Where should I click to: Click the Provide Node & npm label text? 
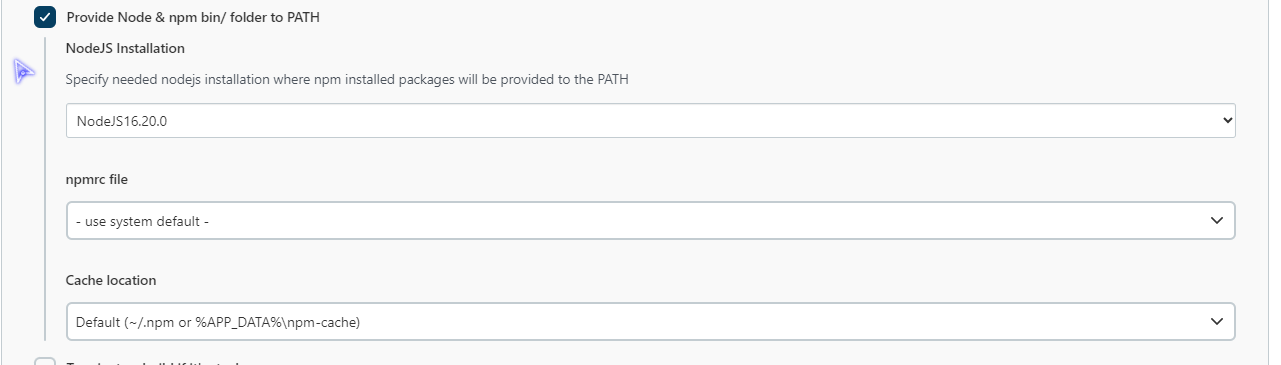click(194, 17)
